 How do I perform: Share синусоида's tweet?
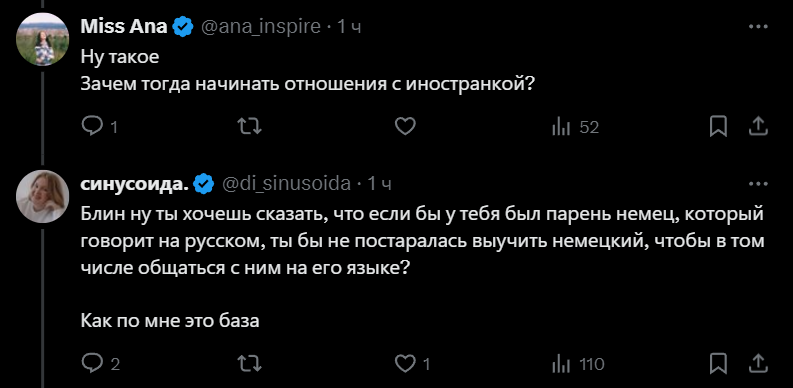click(x=758, y=364)
